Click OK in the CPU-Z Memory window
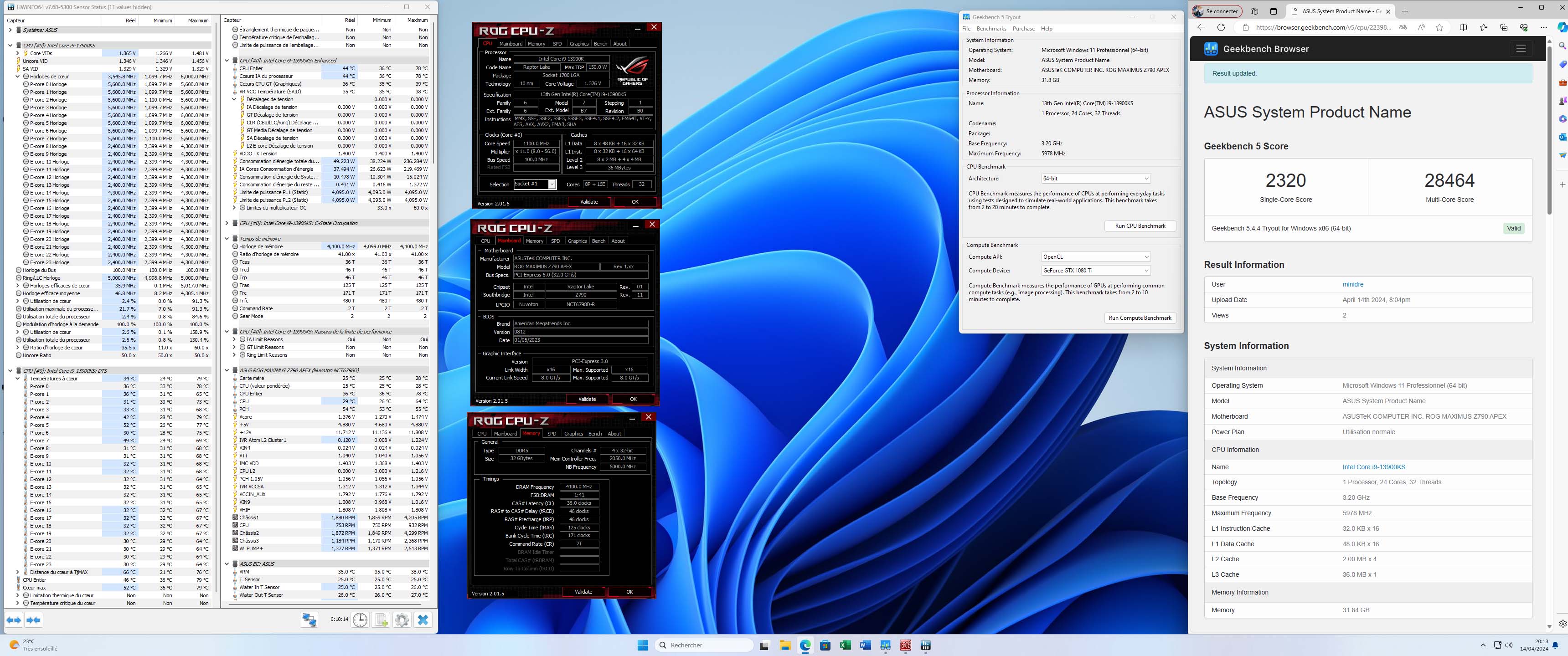This screenshot has width=1568, height=656. tap(629, 591)
